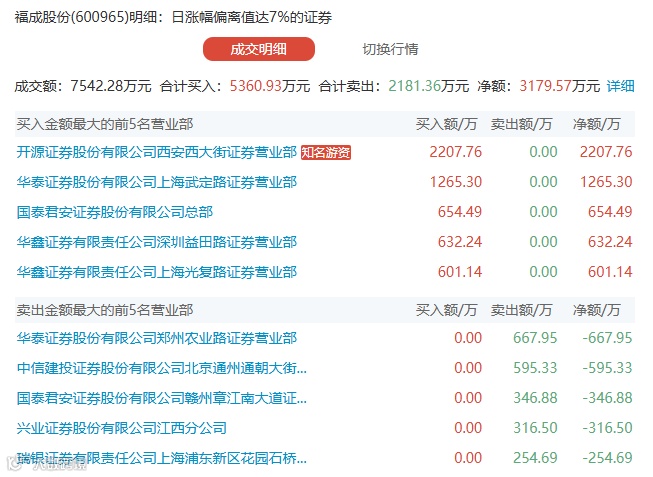Open 兴业证券江西分公司 link
Screen dimensions: 653x477
122,428
